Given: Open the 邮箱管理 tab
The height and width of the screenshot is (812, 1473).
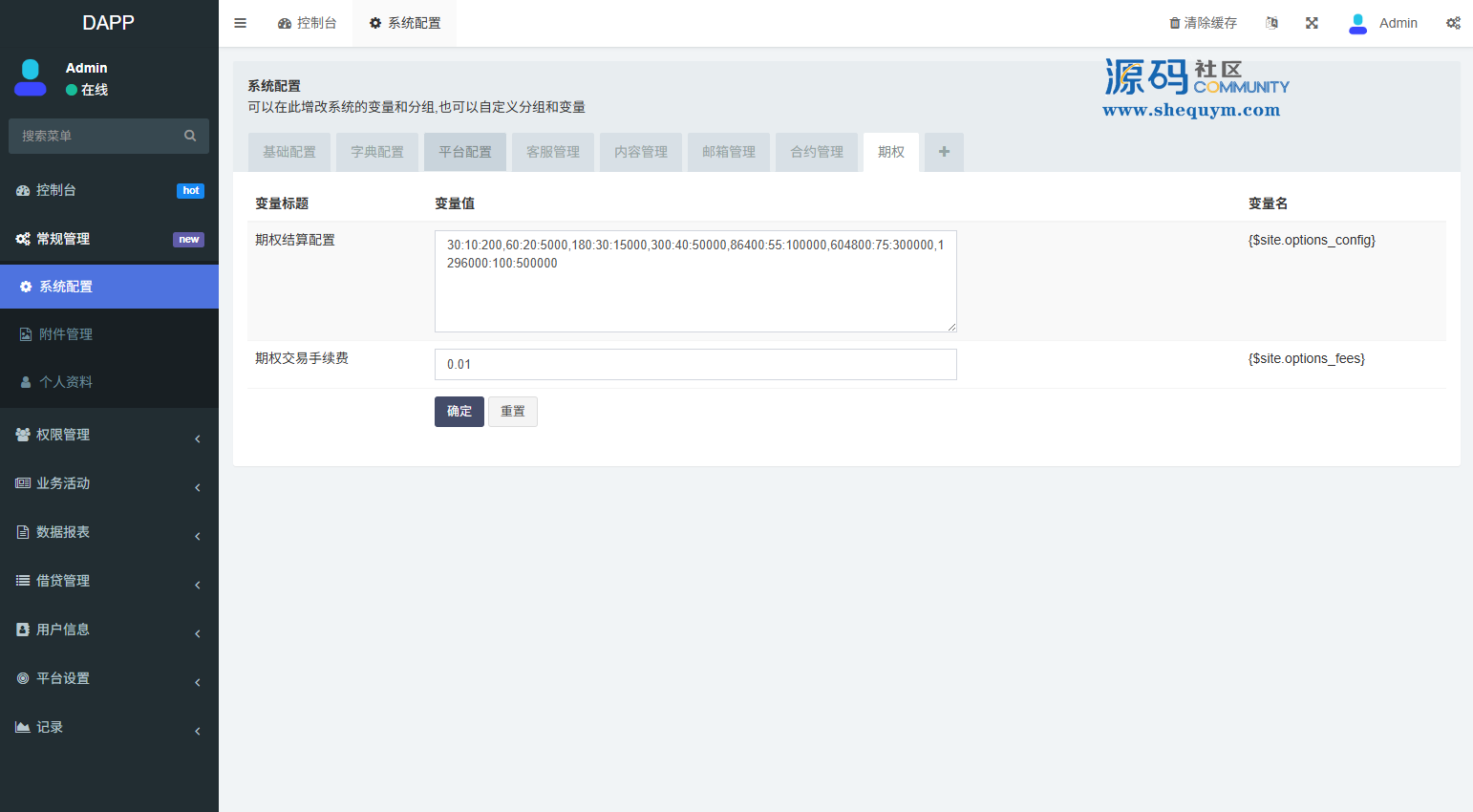Looking at the screenshot, I should click(x=729, y=152).
